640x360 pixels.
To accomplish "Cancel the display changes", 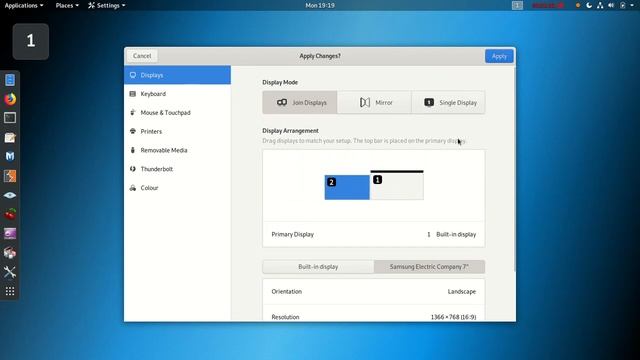I will [142, 56].
